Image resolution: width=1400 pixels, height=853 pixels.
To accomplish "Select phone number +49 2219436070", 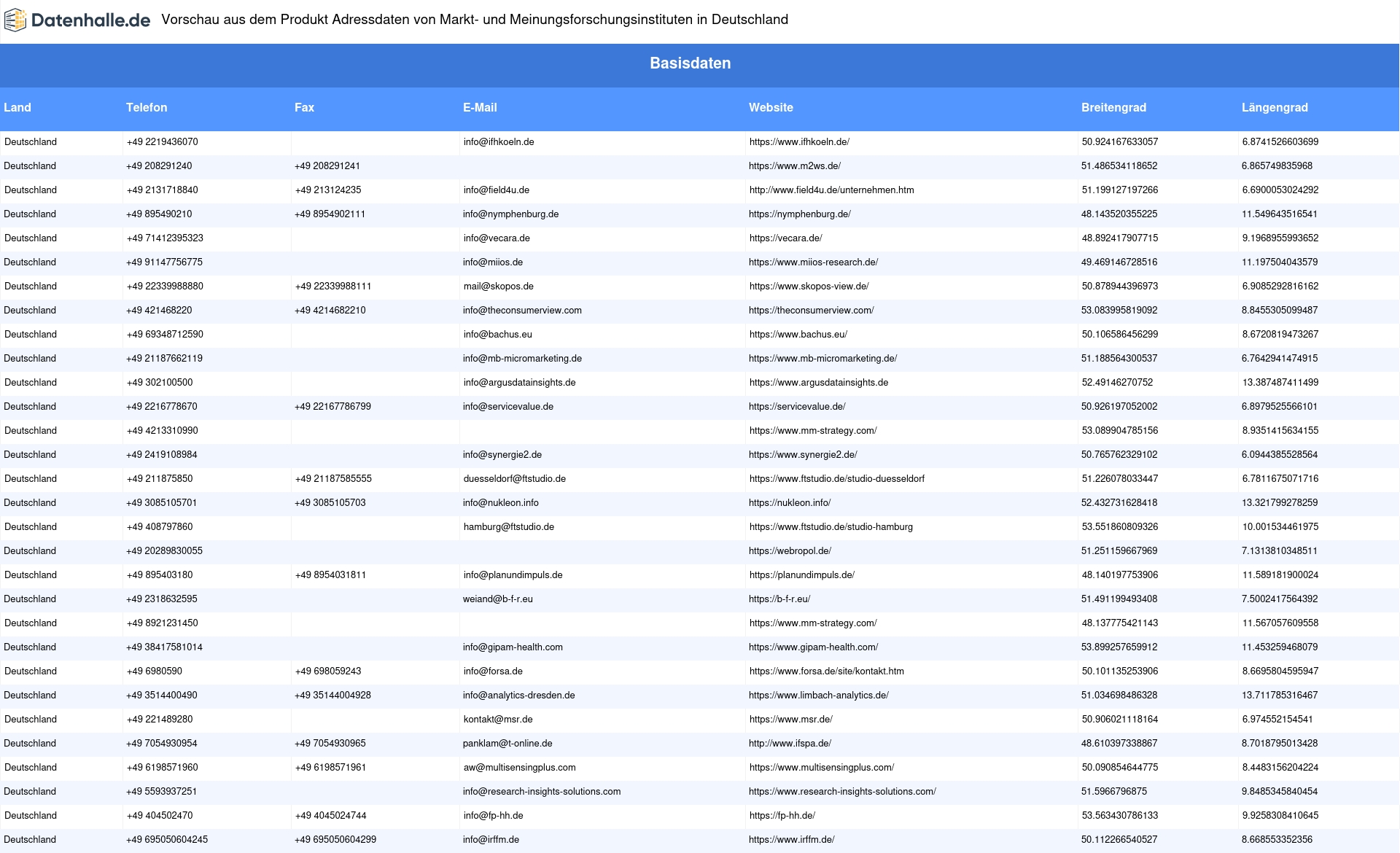I will tap(163, 142).
